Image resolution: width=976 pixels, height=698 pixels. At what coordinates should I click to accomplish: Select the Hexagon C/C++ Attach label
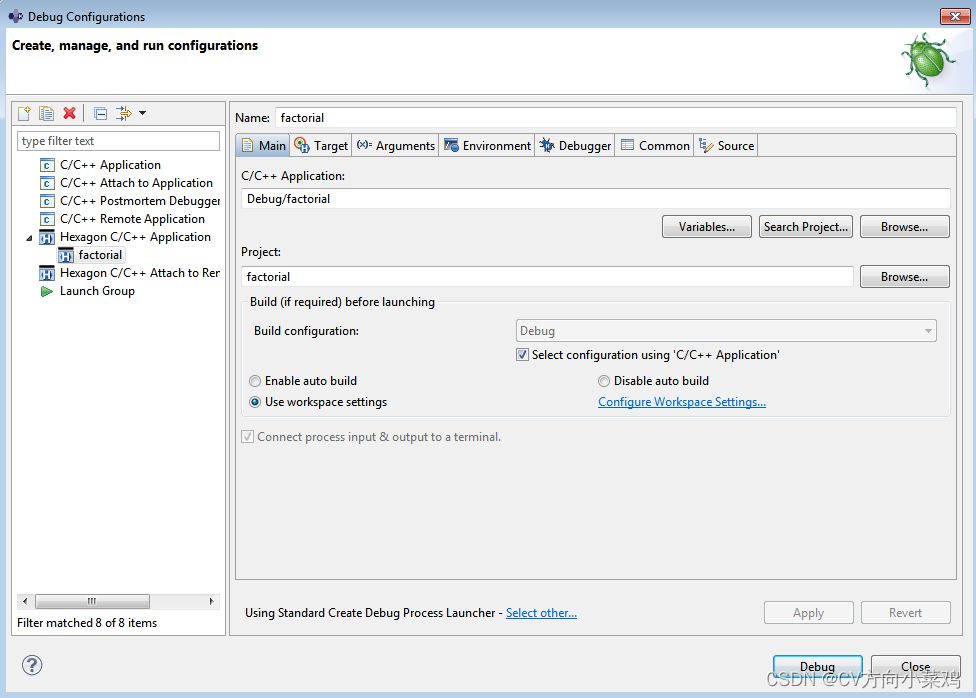[140, 273]
